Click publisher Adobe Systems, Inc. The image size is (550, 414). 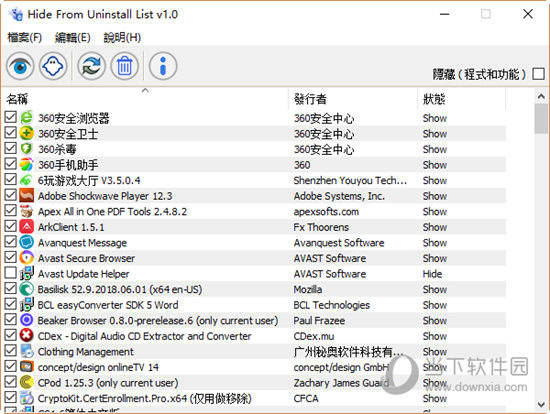coord(339,196)
